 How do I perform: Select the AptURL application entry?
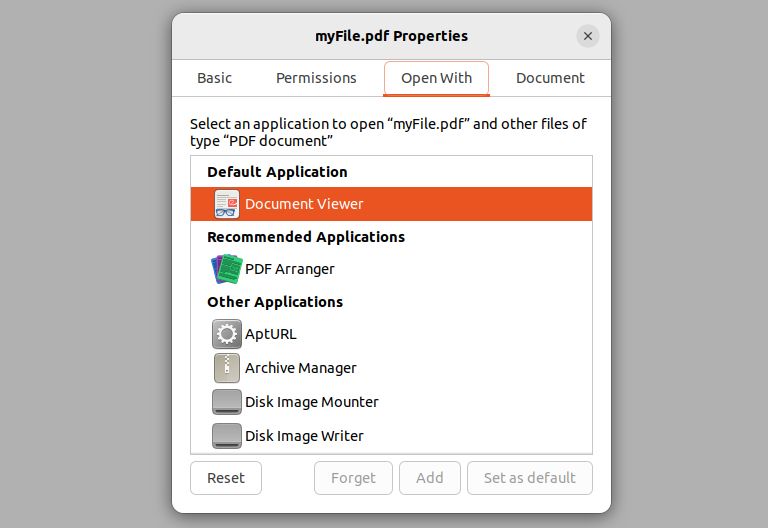271,334
